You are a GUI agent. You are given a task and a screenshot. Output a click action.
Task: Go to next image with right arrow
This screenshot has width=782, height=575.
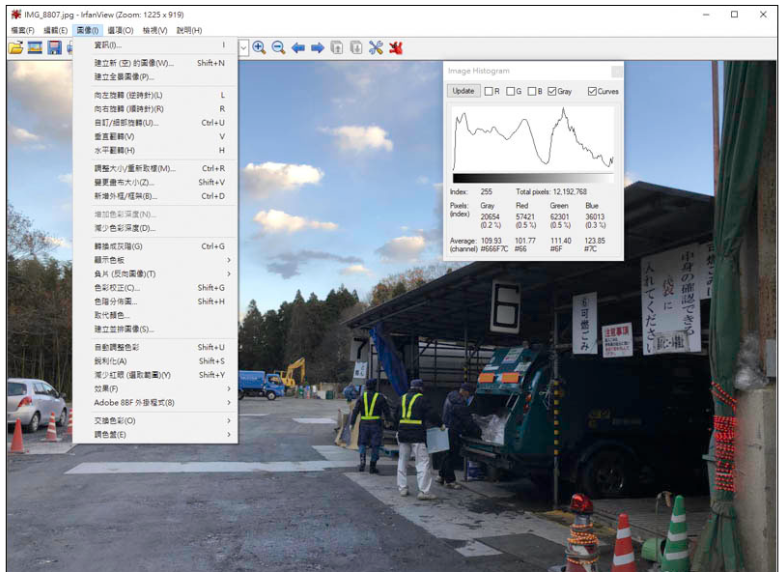(317, 47)
